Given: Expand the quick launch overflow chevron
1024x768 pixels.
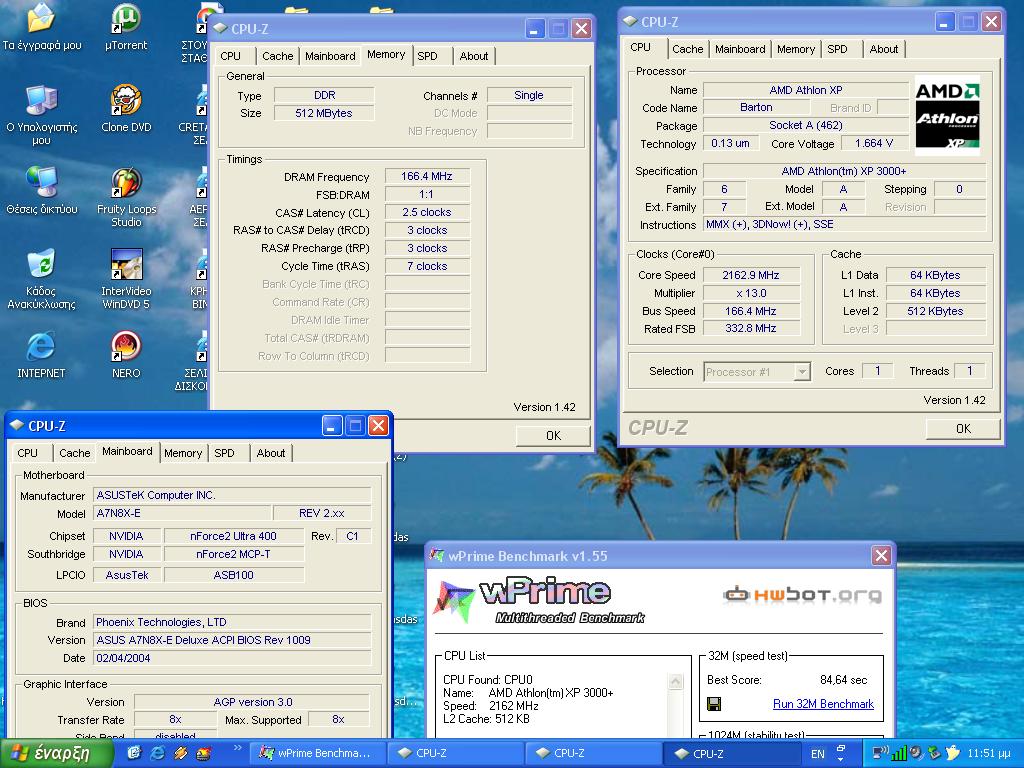Looking at the screenshot, I should point(237,748).
